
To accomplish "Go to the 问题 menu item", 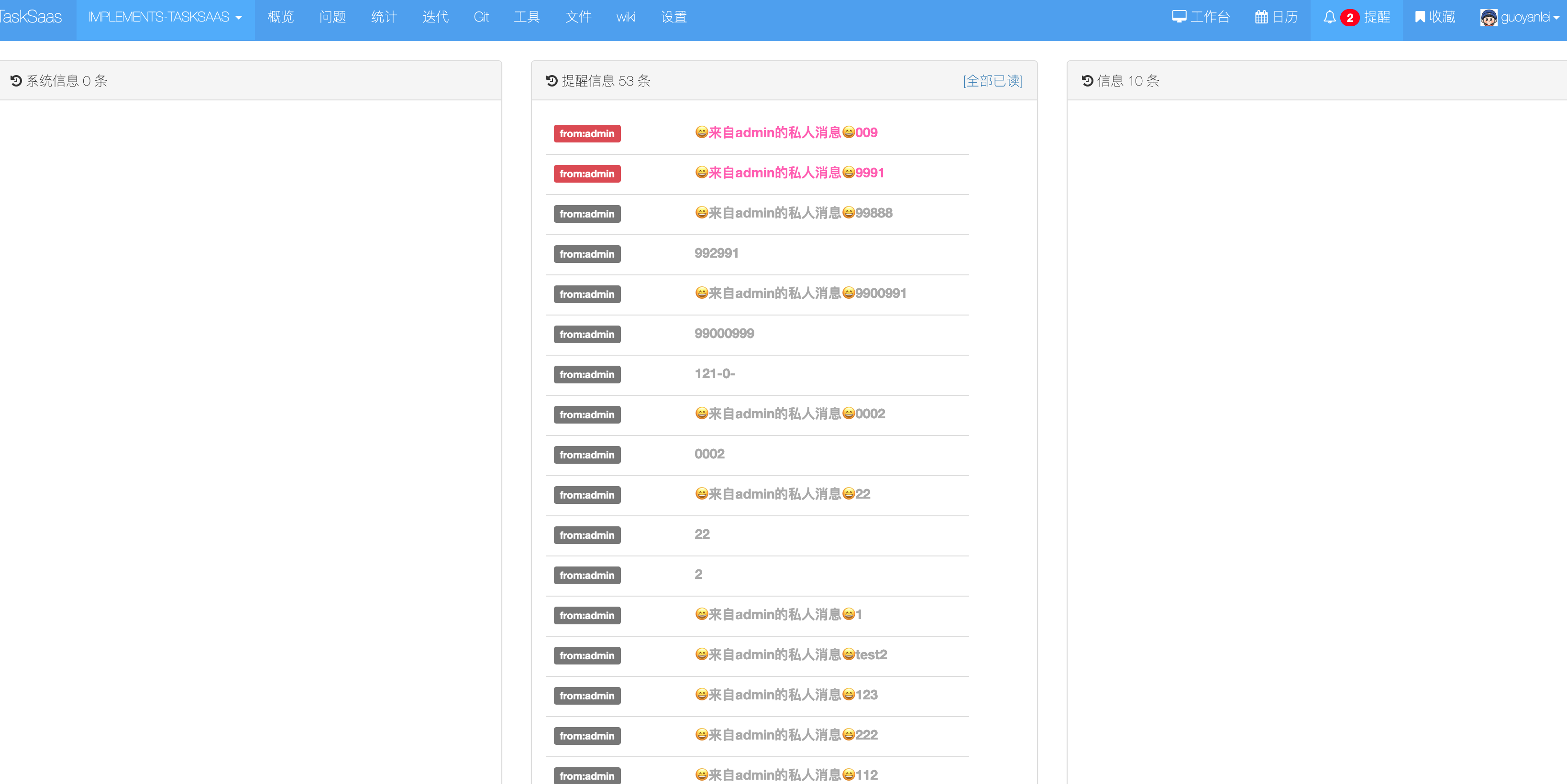I will tap(332, 17).
